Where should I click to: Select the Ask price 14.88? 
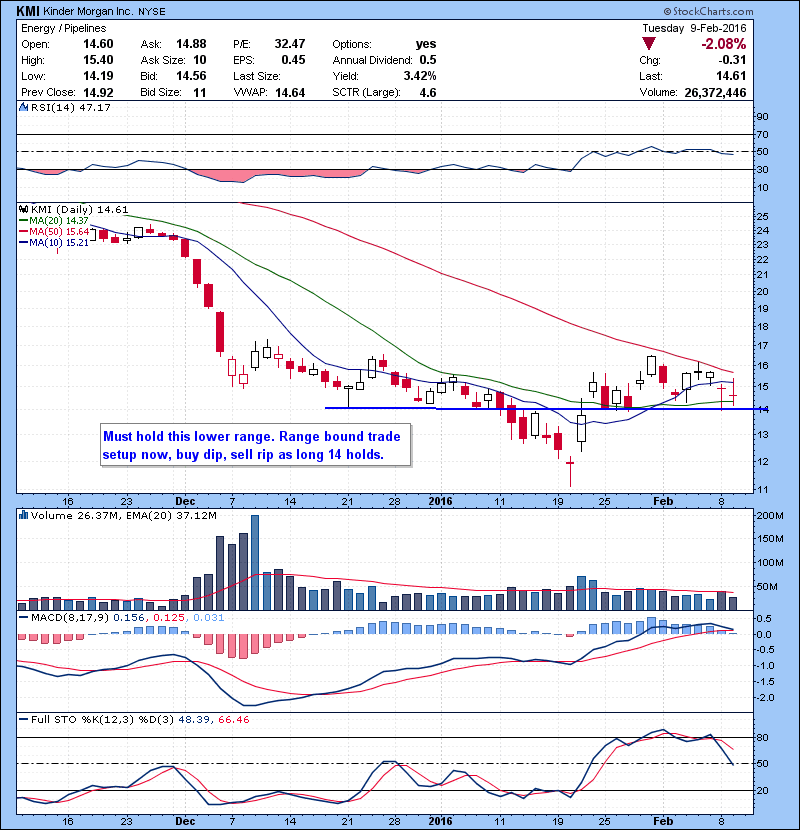pos(191,44)
